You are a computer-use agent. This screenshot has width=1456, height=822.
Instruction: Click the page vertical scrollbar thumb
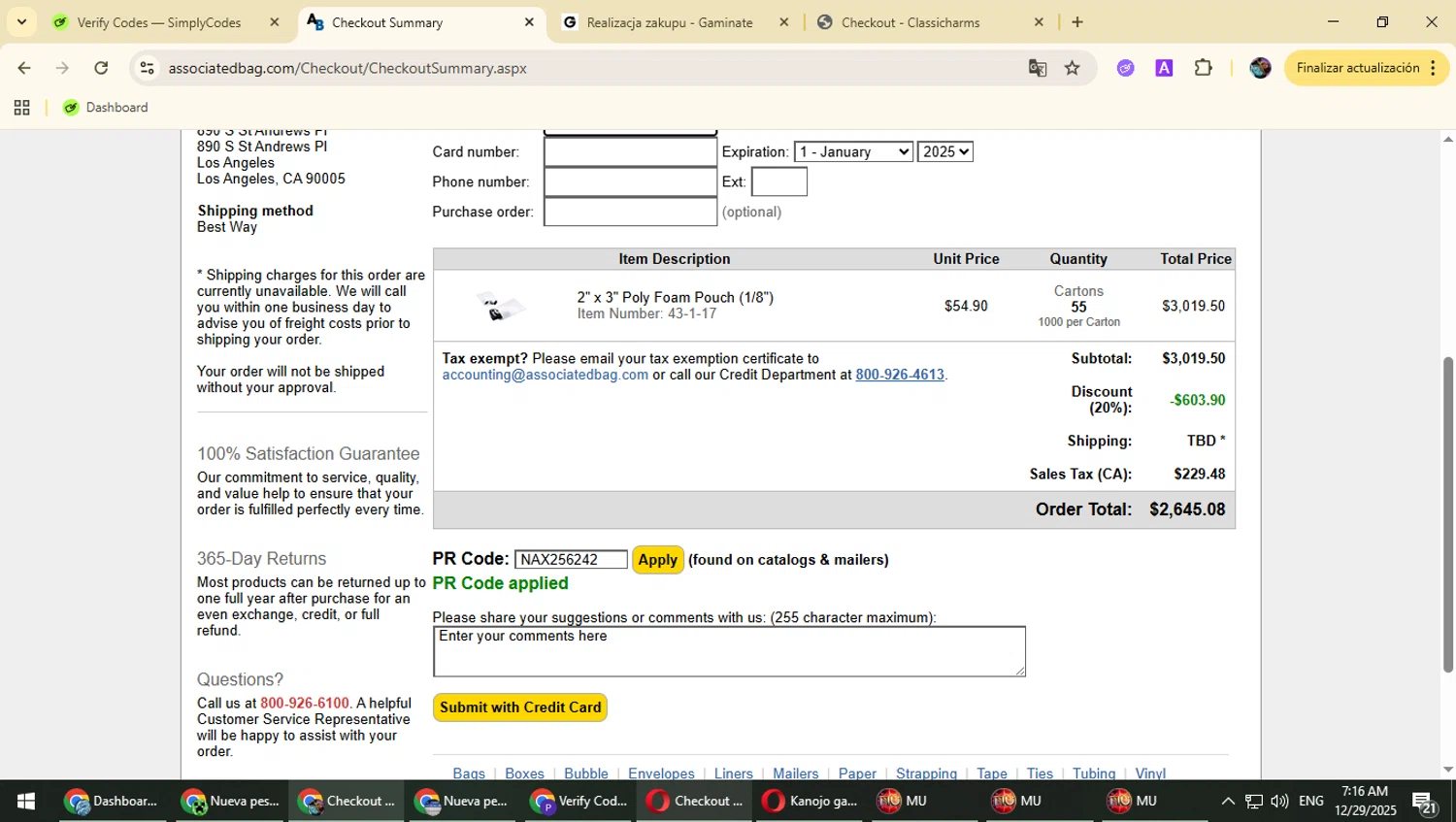(x=1448, y=514)
